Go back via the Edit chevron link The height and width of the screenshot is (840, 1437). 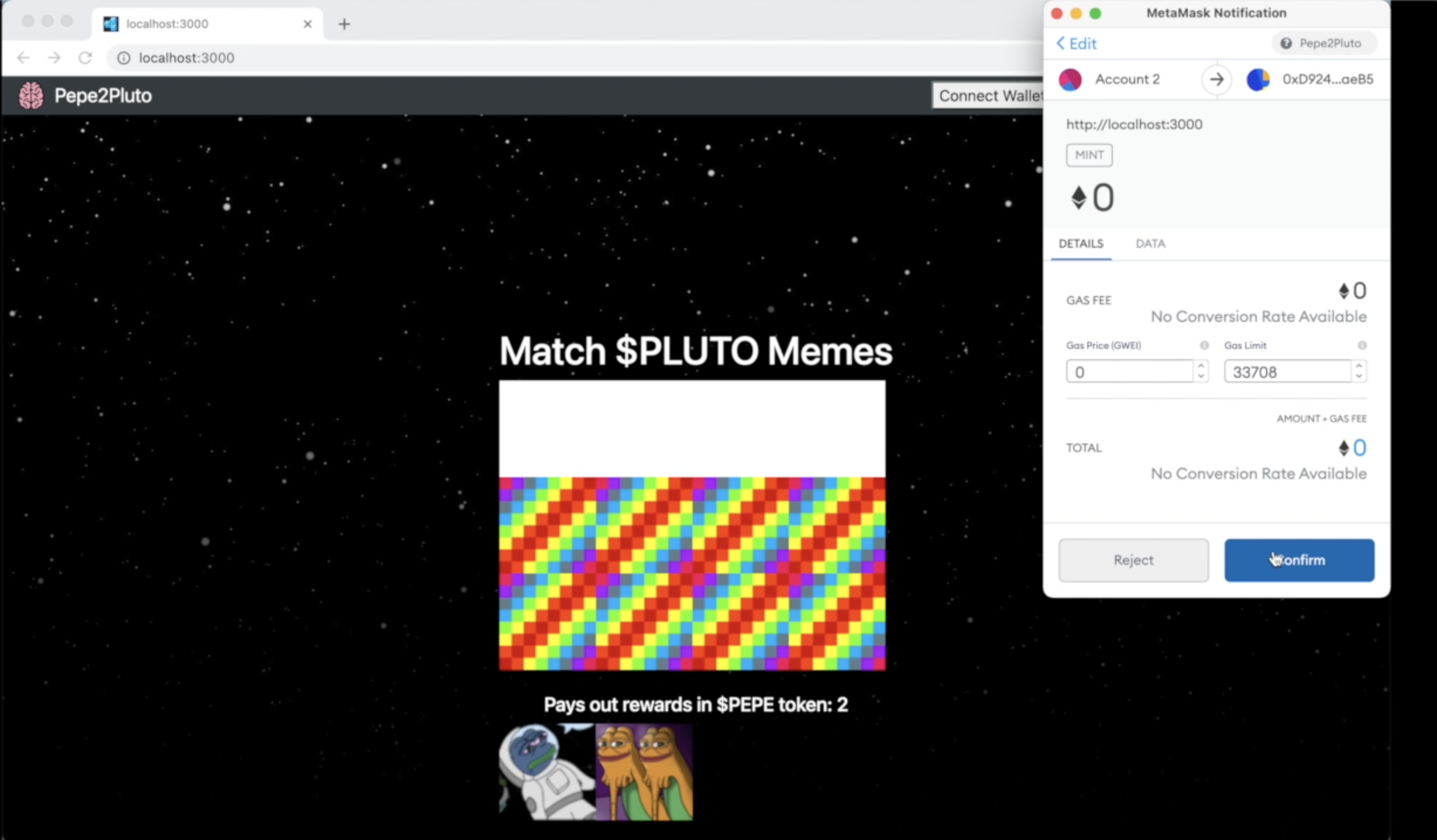(x=1077, y=43)
